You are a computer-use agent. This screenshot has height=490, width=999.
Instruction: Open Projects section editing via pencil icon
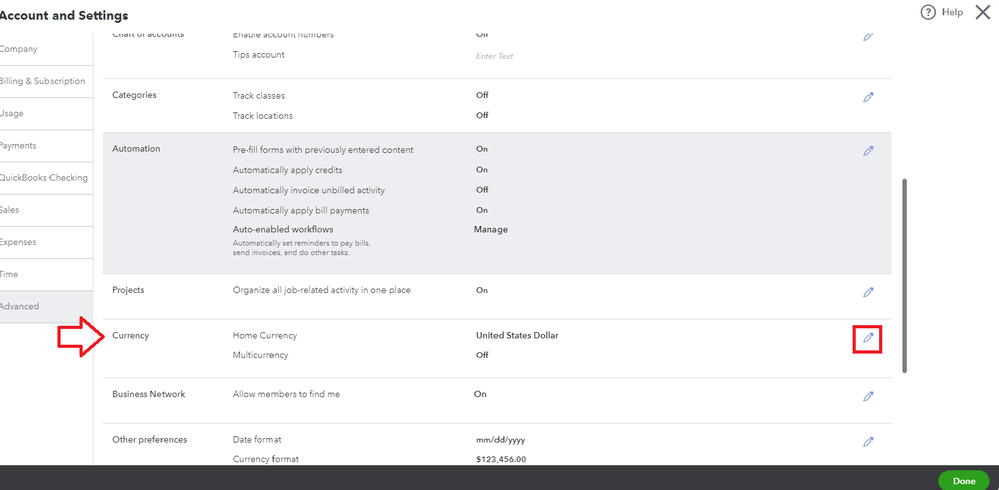pyautogui.click(x=868, y=292)
